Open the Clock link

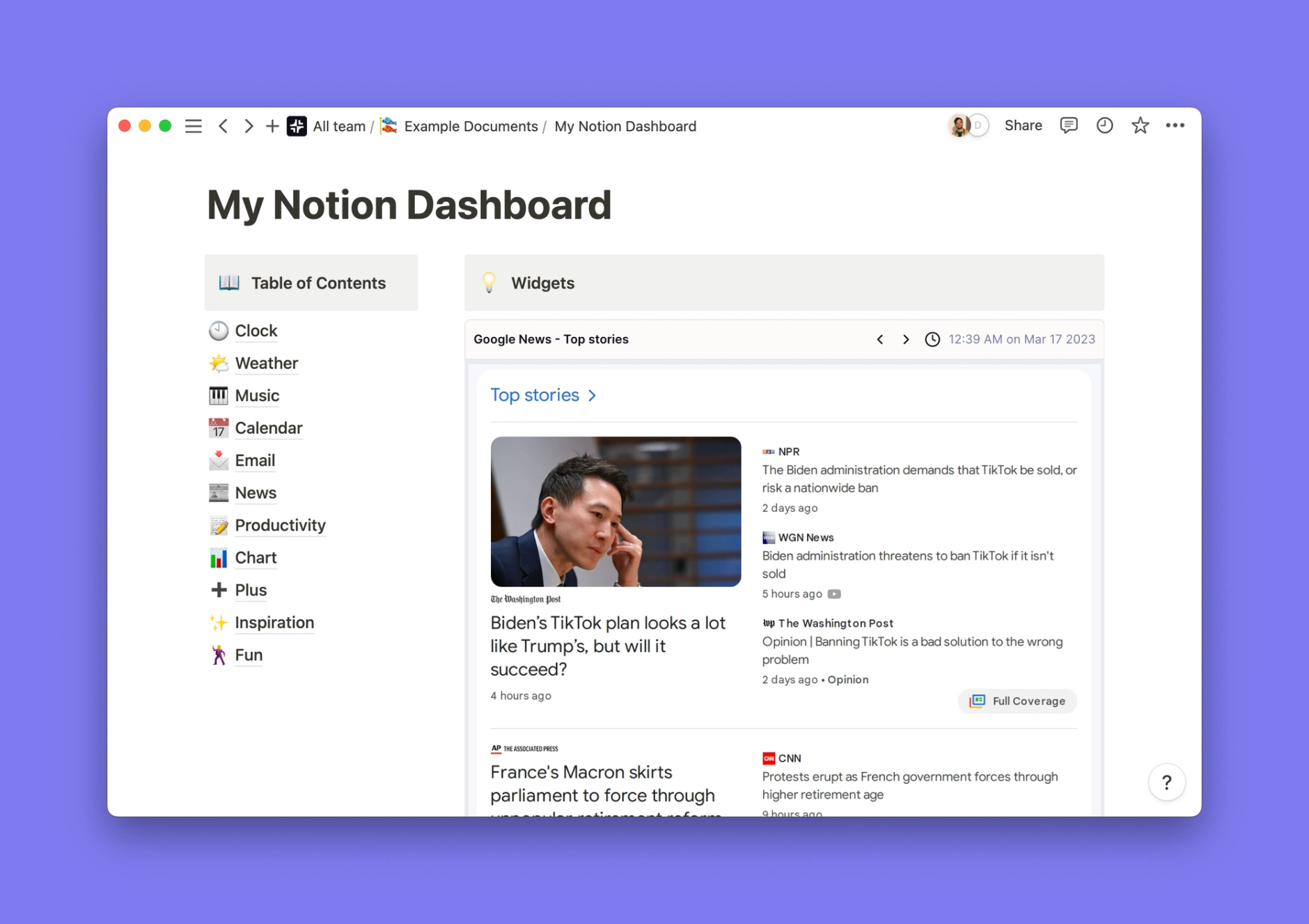(x=256, y=331)
